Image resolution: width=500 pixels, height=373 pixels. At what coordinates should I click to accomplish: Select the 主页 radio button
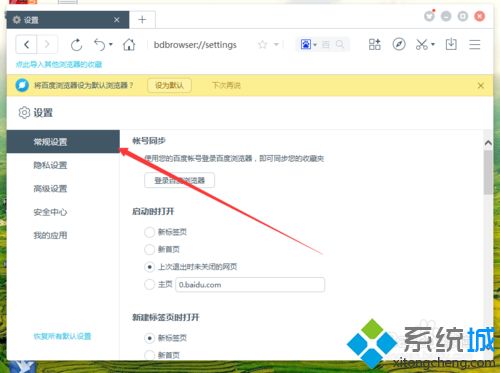149,284
